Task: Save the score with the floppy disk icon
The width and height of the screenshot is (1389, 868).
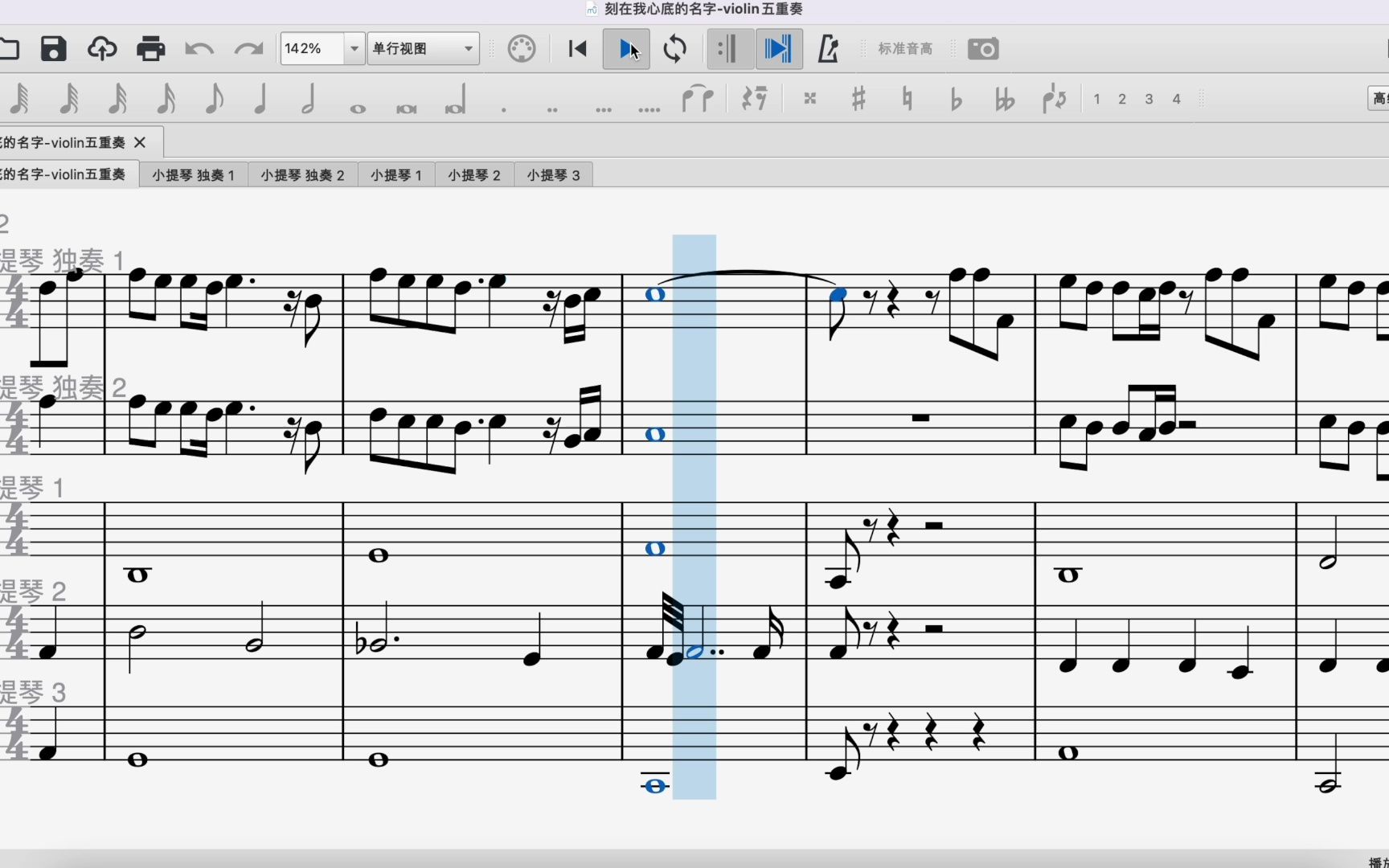Action: click(54, 49)
